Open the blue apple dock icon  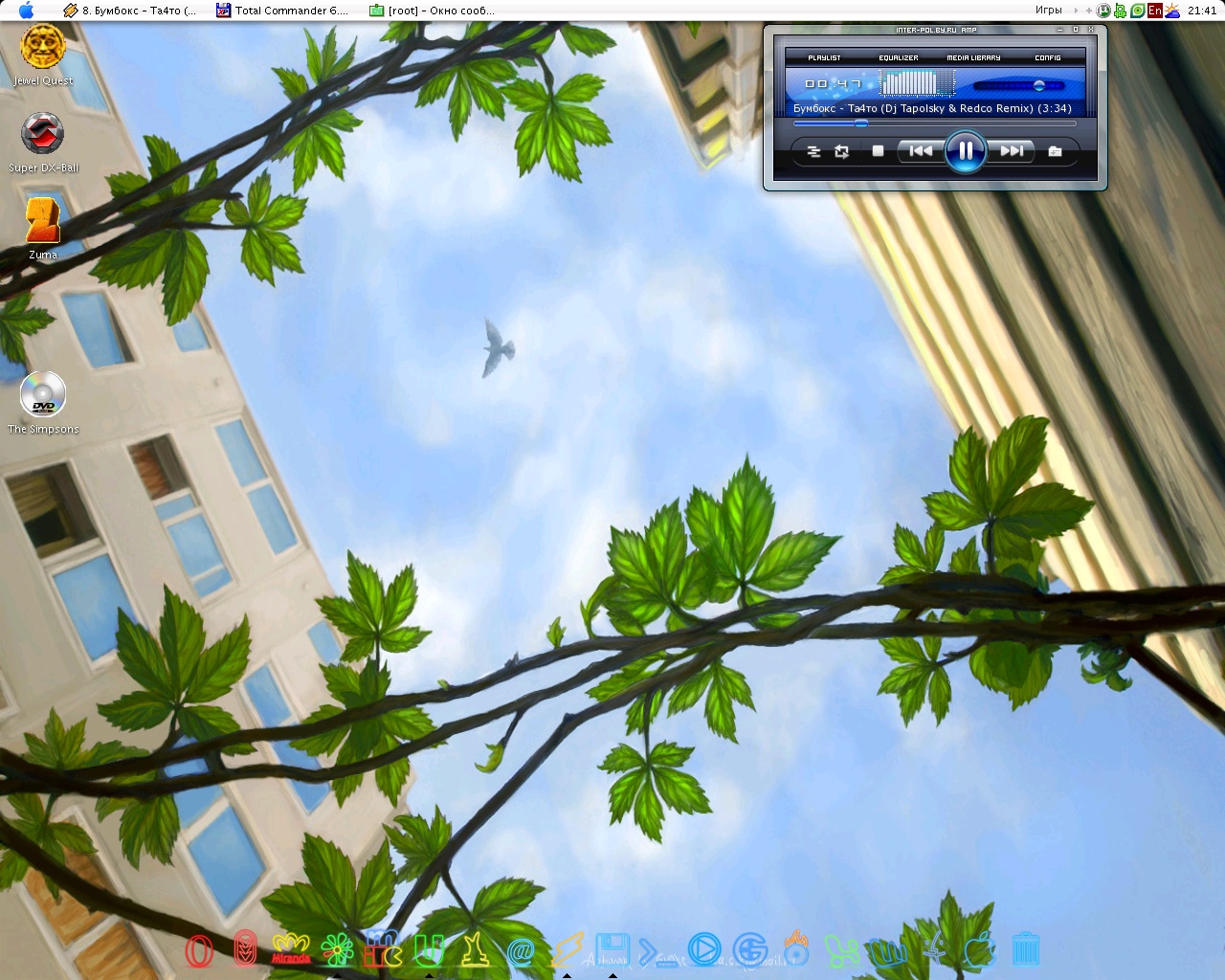[980, 949]
